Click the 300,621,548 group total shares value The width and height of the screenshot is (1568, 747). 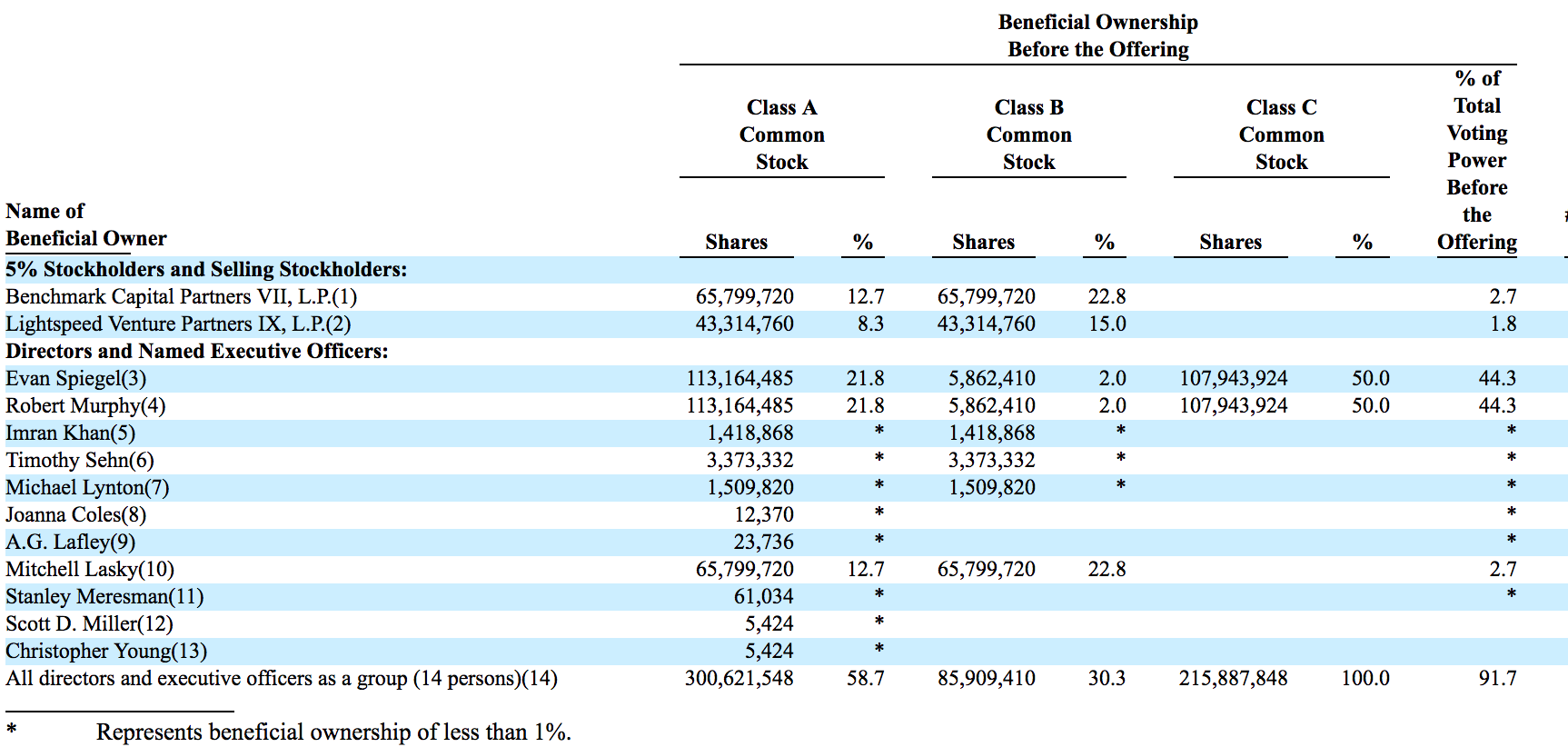[x=739, y=679]
